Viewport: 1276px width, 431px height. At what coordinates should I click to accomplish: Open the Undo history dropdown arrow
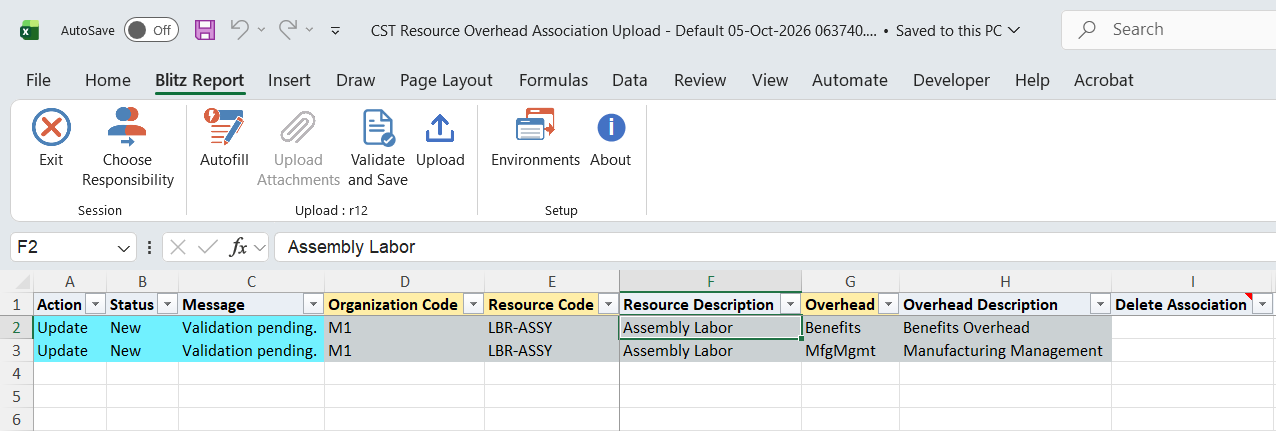(262, 30)
